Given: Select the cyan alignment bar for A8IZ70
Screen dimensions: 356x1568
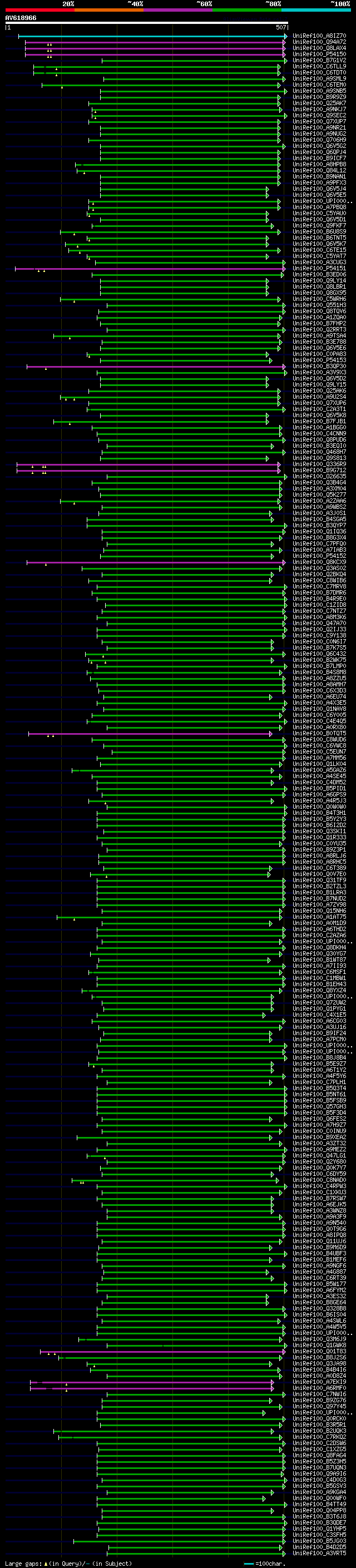Looking at the screenshot, I should 152,37.
